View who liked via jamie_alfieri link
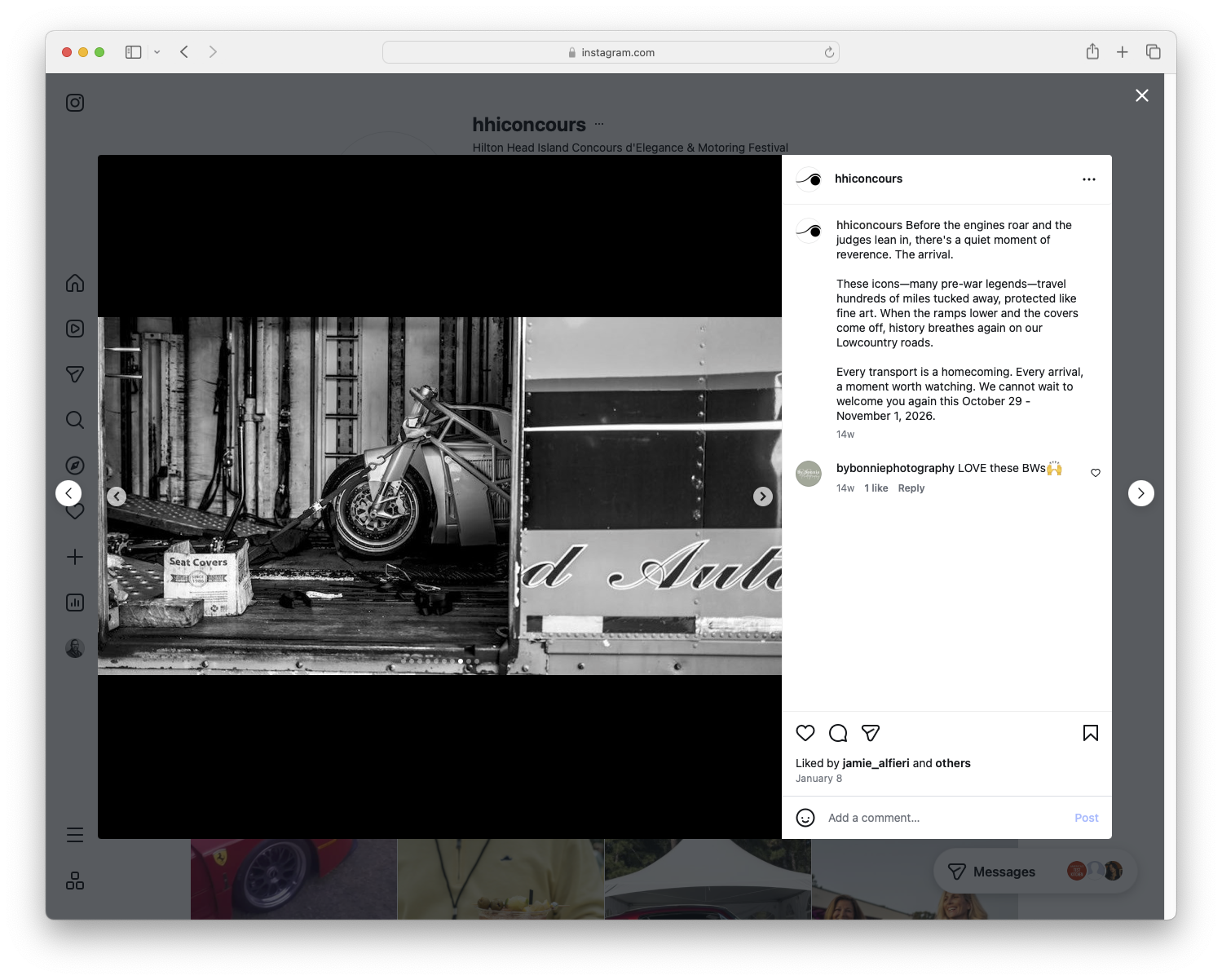Viewport: 1222px width, 980px height. [876, 763]
